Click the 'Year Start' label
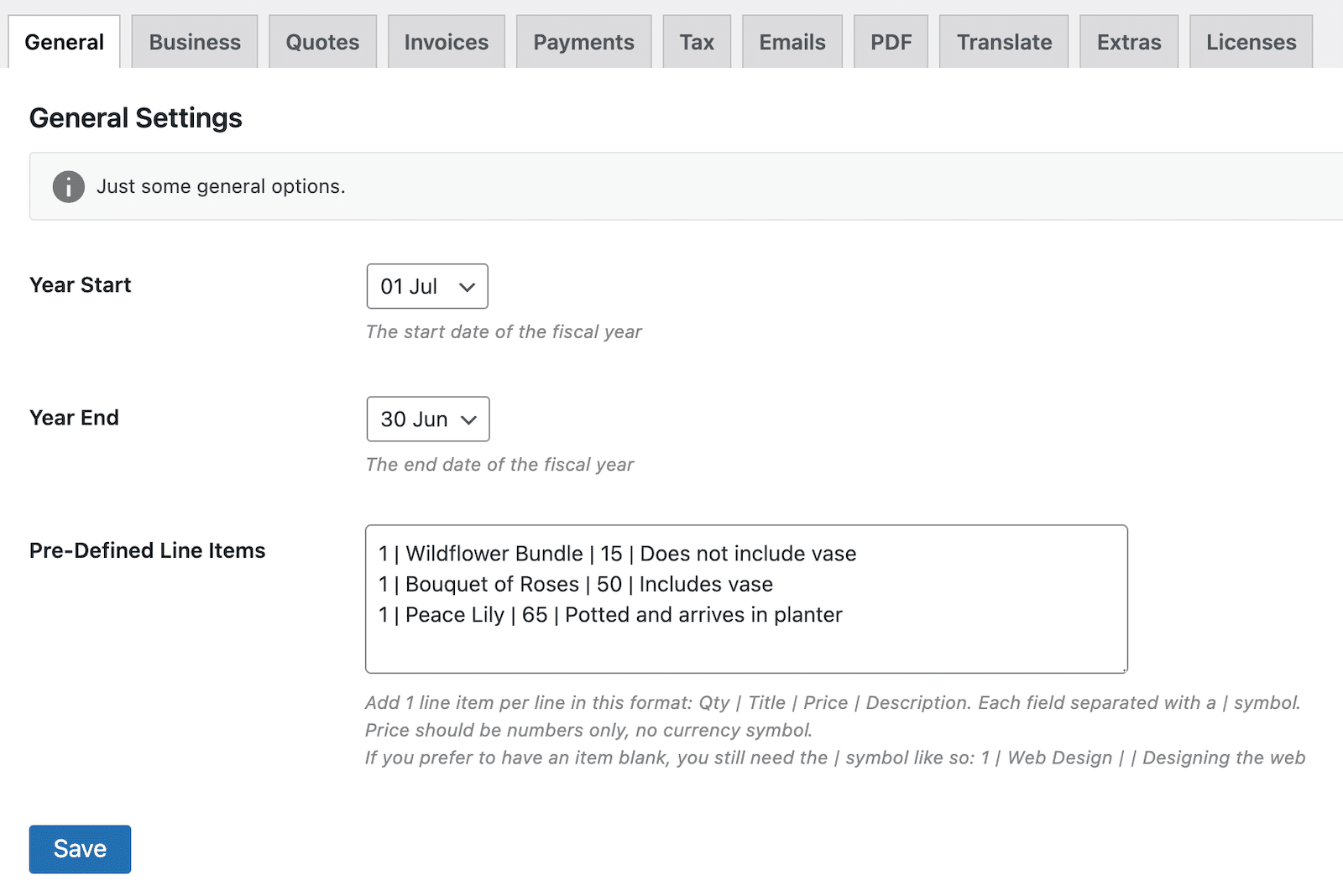Image resolution: width=1343 pixels, height=896 pixels. pos(81,285)
